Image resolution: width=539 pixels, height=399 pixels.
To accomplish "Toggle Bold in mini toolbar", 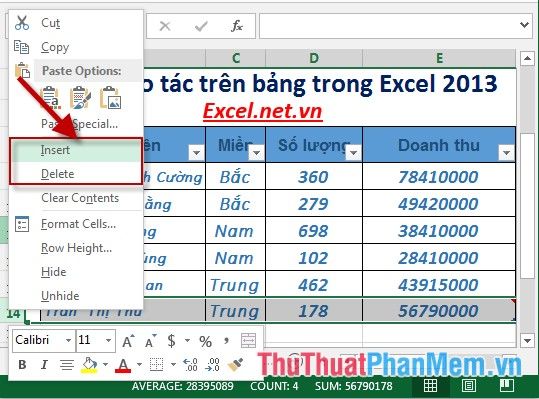I will pos(22,364).
